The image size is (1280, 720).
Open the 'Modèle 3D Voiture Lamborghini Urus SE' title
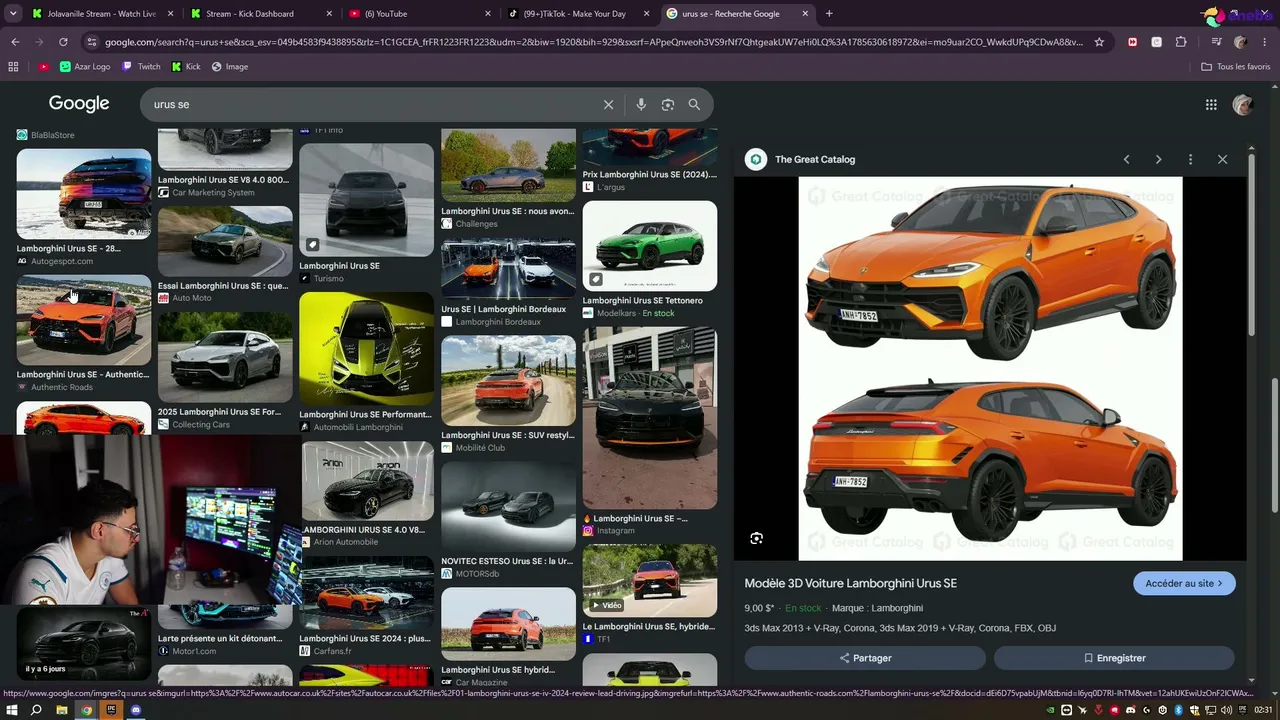coord(851,583)
